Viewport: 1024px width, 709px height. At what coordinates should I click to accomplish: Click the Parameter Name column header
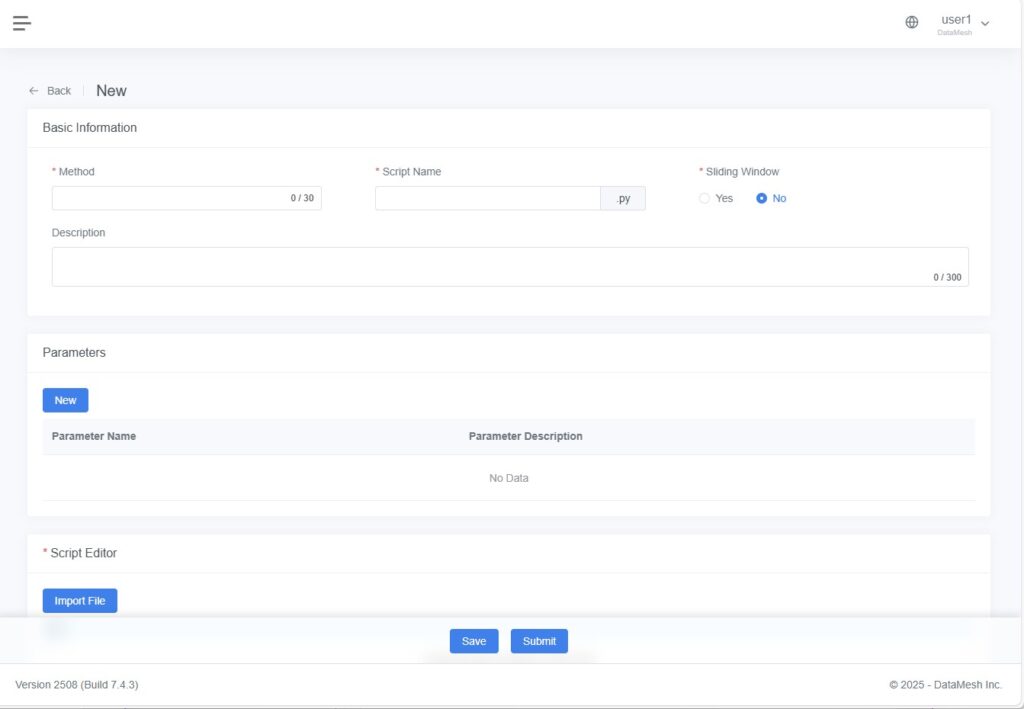tap(94, 436)
